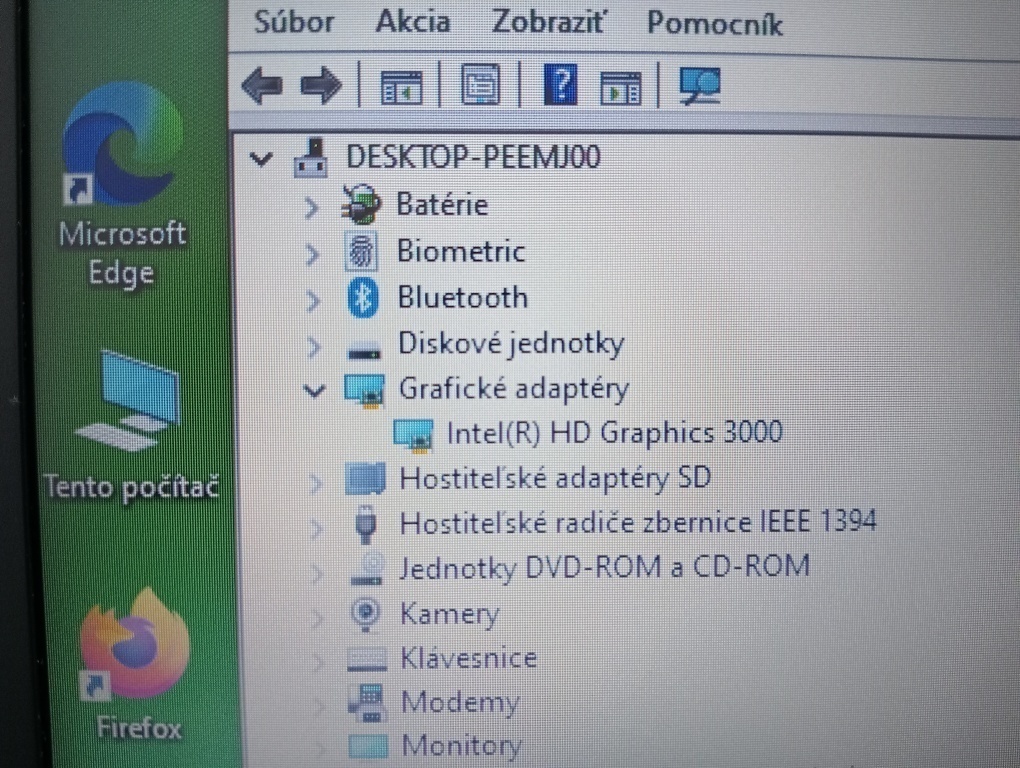Expand the Diskové jednotky category
Image resolution: width=1020 pixels, height=768 pixels.
coord(313,345)
